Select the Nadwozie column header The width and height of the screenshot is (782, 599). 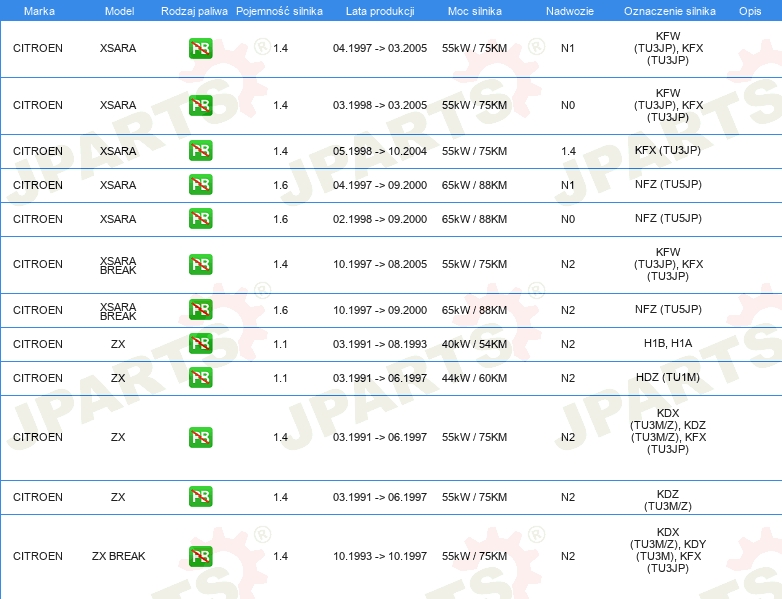pos(570,11)
